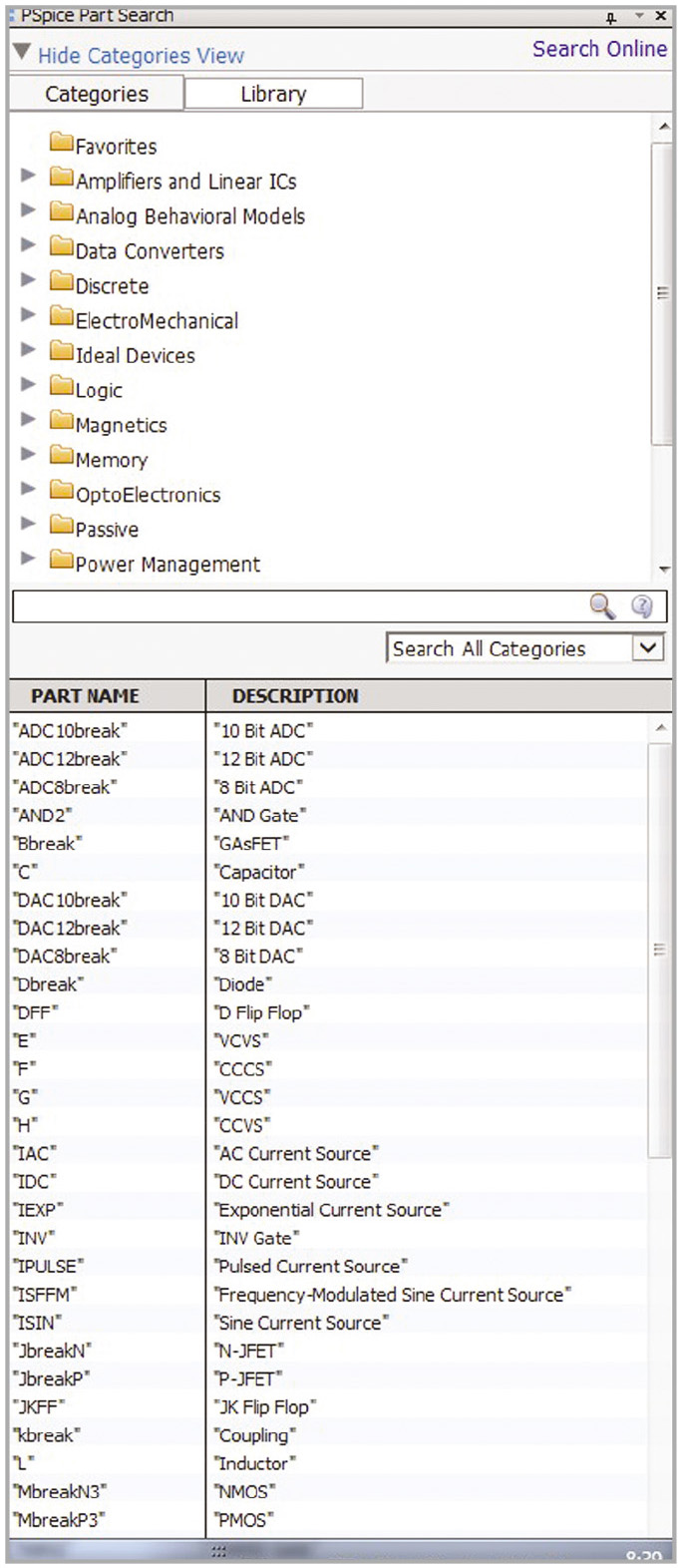
Task: Click the Data Converters folder icon
Action: point(62,247)
